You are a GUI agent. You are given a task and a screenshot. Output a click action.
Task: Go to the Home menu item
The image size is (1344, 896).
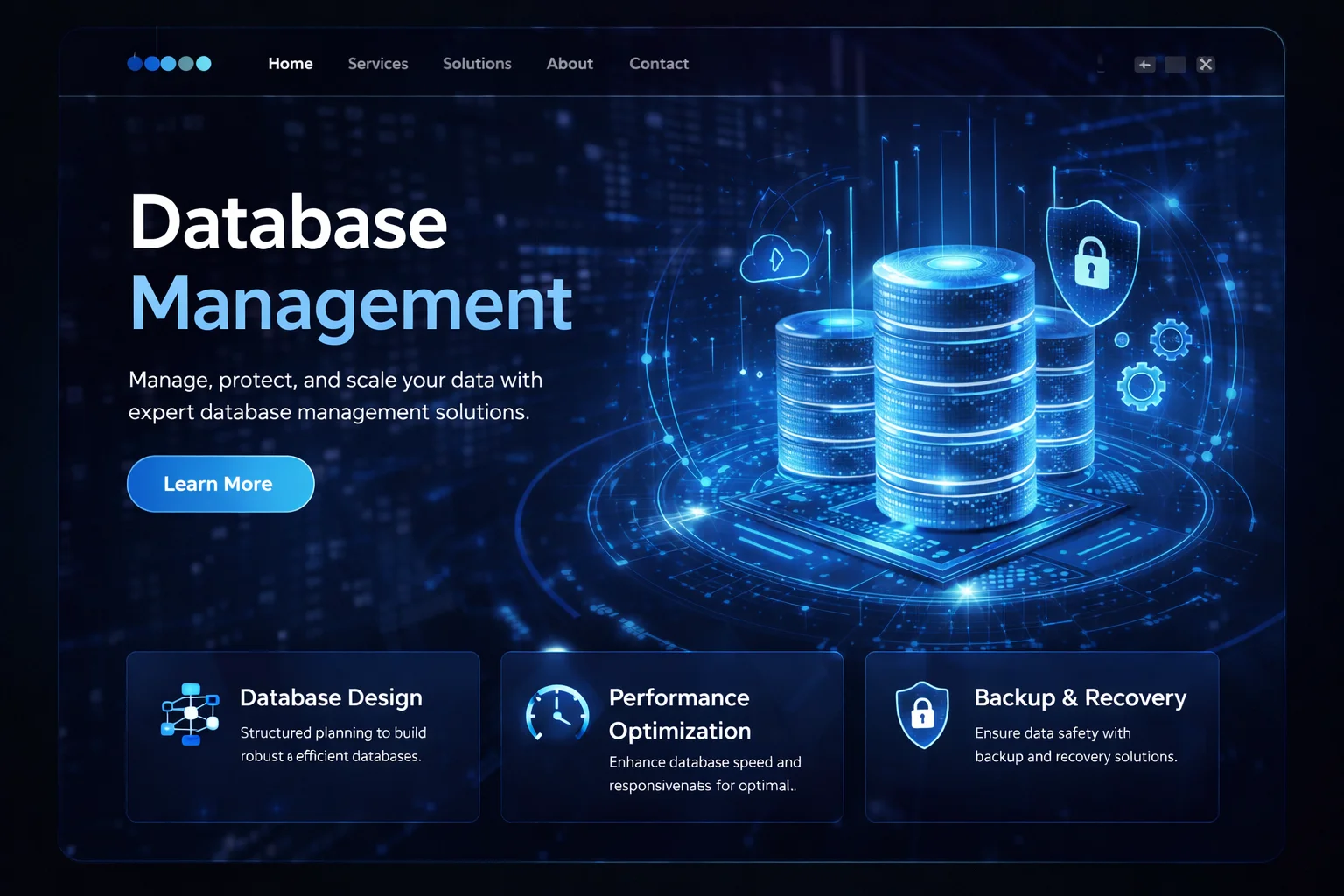point(290,64)
